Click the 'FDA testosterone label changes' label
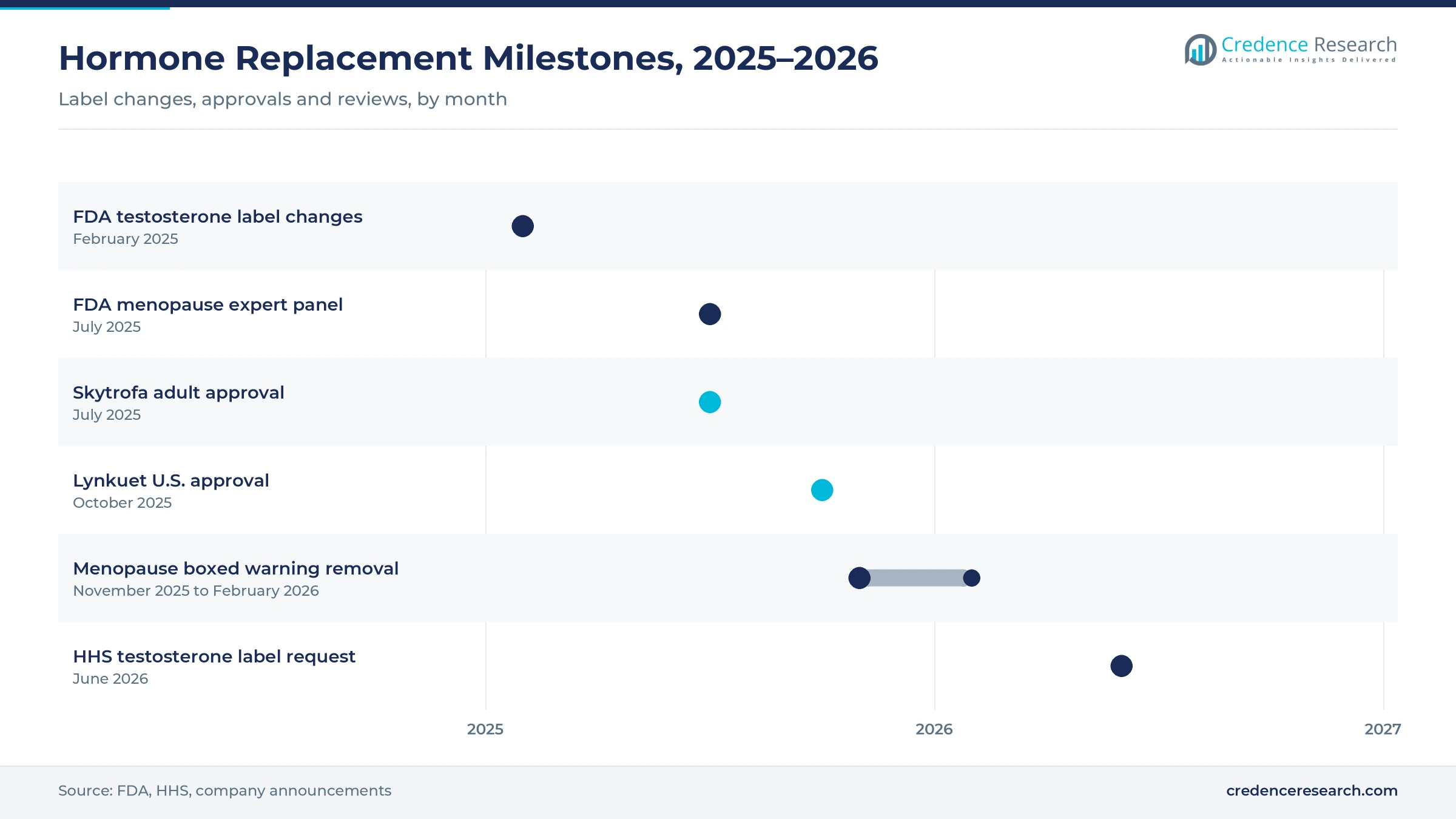Screen dimensions: 1456x819 tap(218, 217)
